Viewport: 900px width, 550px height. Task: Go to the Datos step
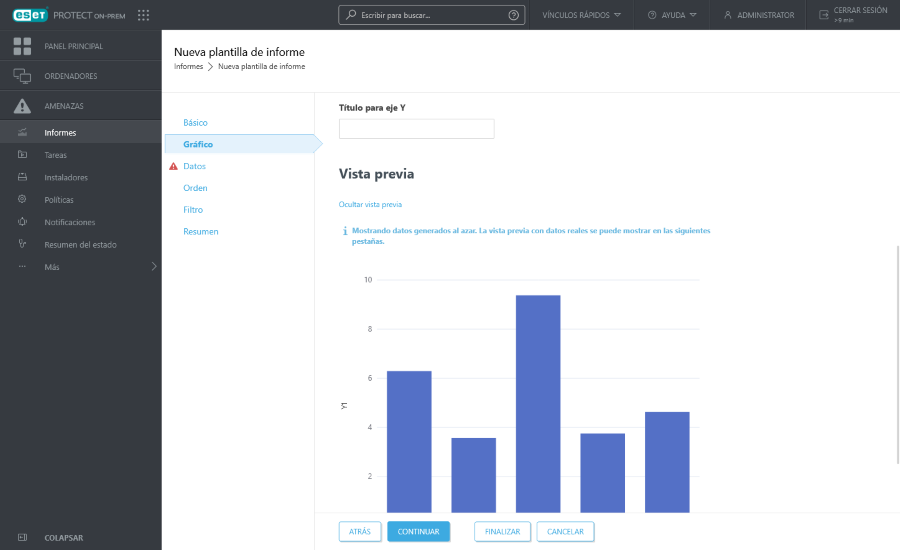click(194, 166)
